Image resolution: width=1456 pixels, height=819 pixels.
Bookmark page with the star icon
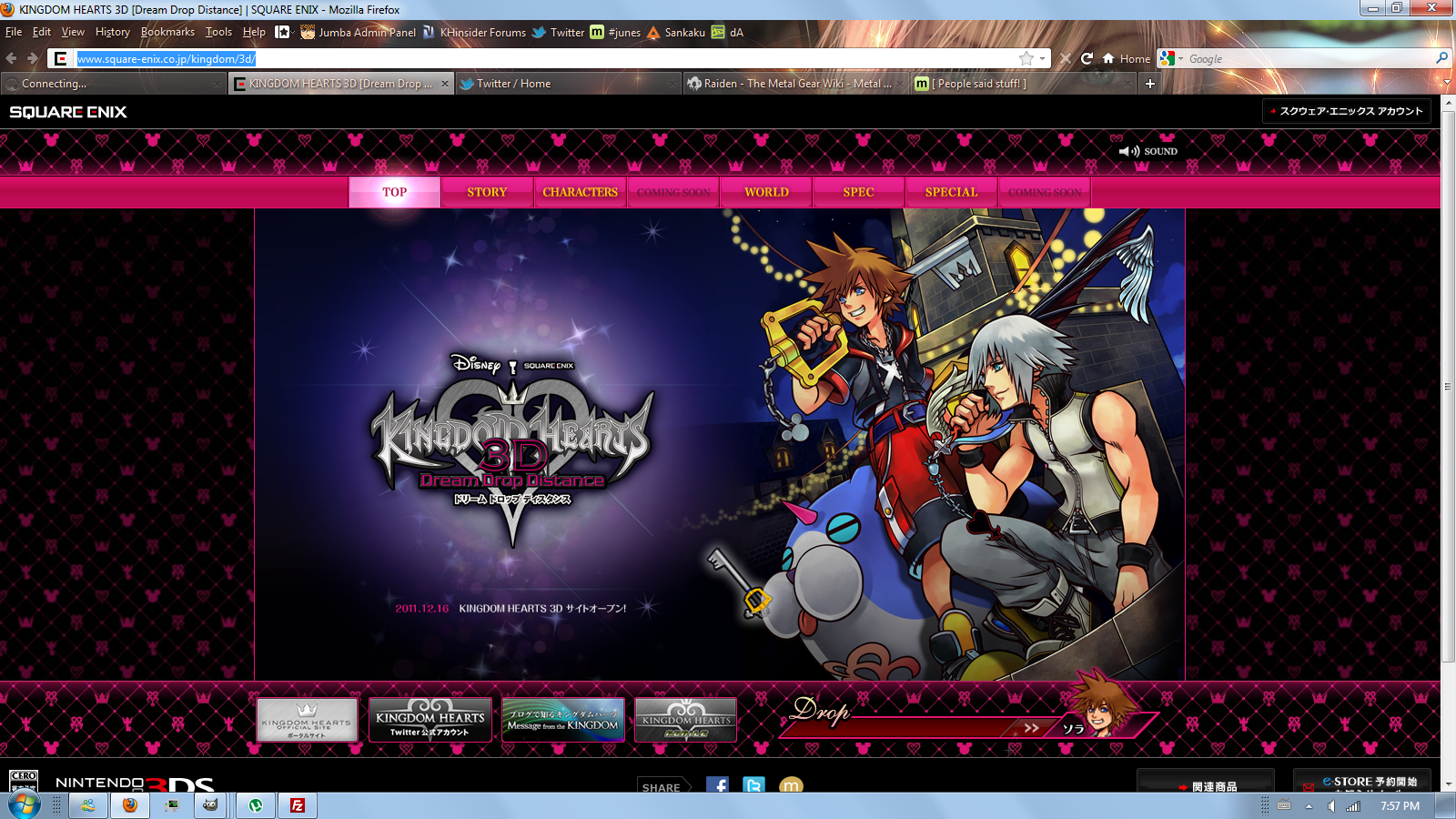coord(1026,58)
